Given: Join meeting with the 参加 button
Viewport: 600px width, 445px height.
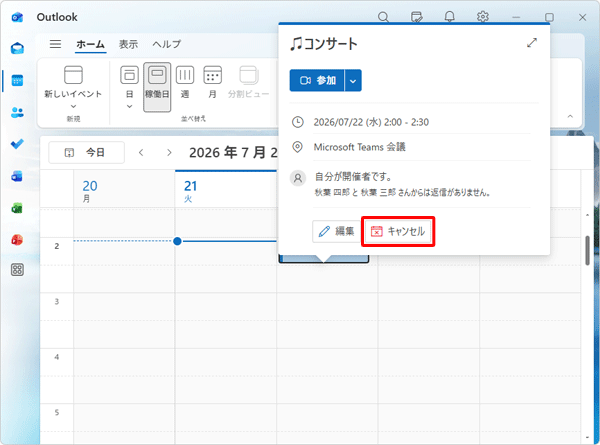Looking at the screenshot, I should (317, 80).
